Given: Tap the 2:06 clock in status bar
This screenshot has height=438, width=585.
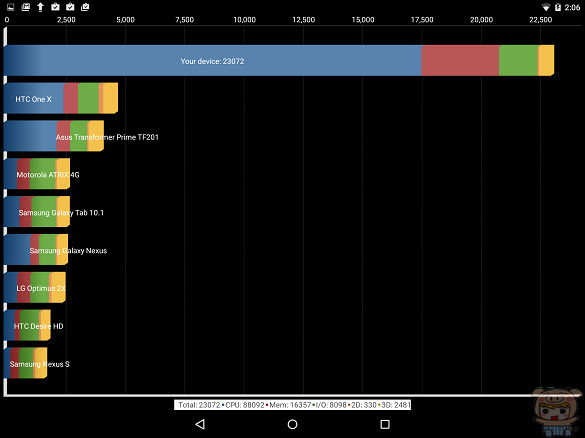Looking at the screenshot, I should click(x=572, y=7).
